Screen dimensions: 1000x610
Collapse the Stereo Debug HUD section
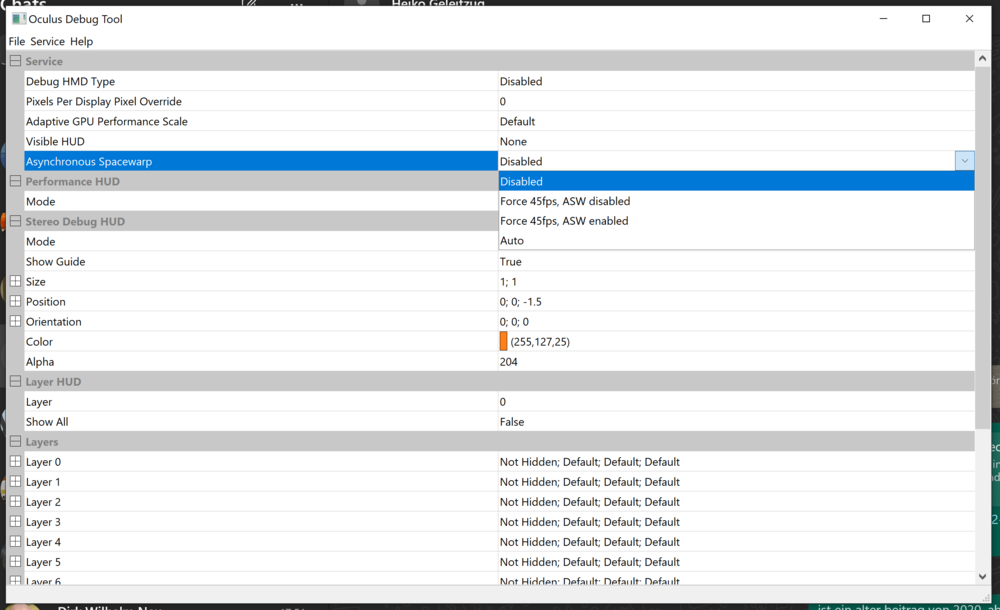[15, 221]
